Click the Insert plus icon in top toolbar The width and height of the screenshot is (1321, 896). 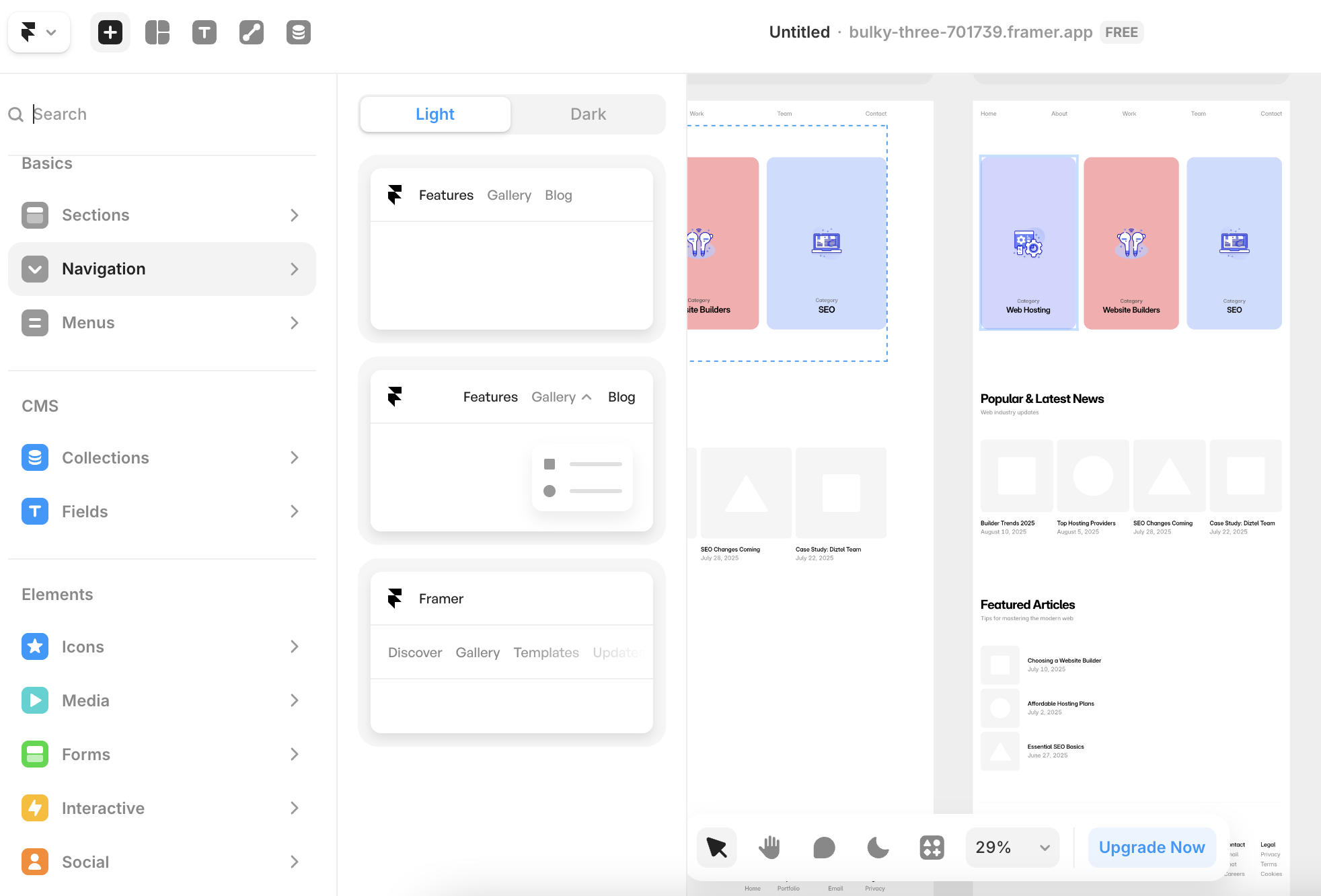(110, 32)
